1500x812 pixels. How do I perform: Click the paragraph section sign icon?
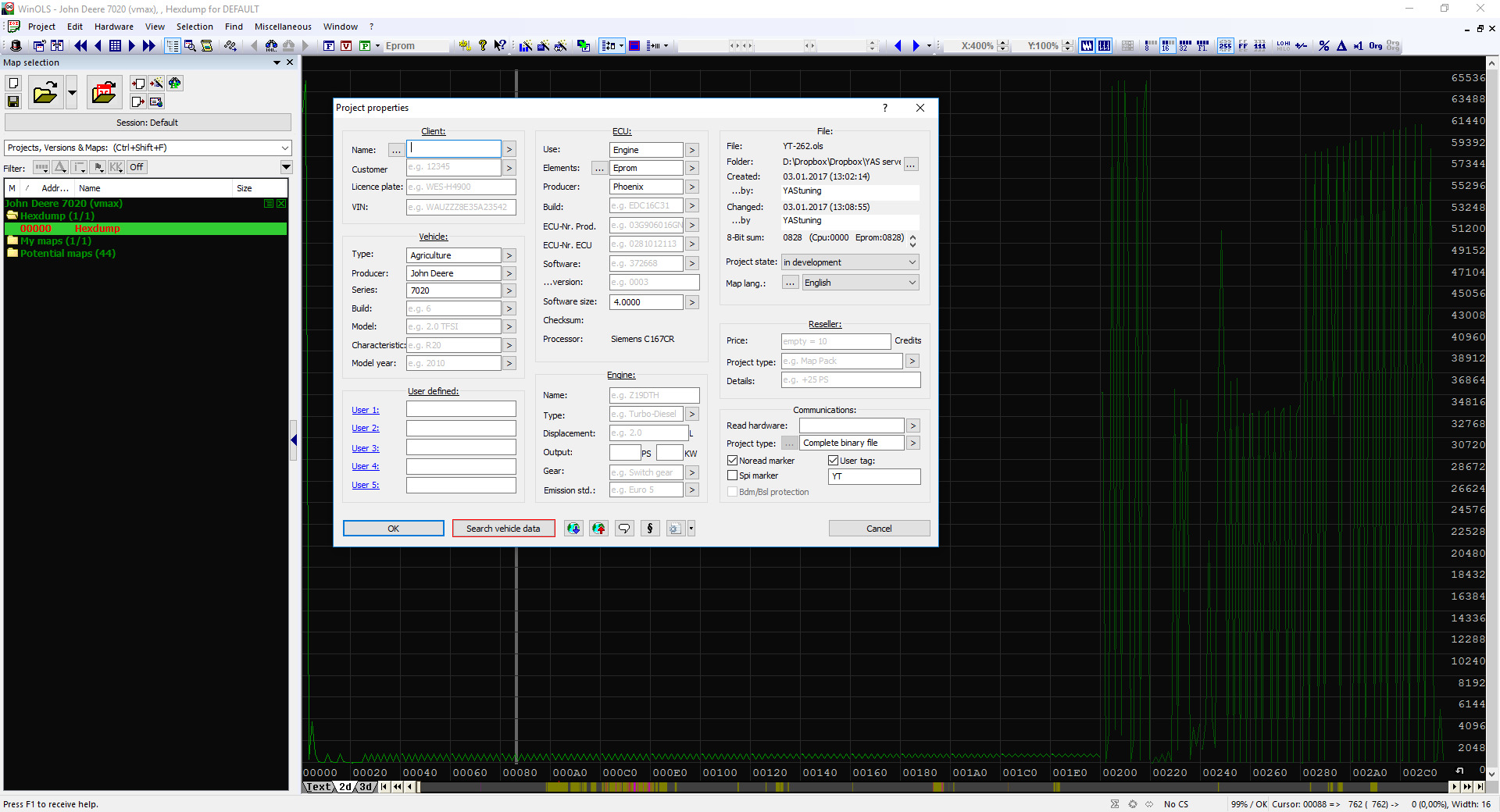pyautogui.click(x=649, y=529)
